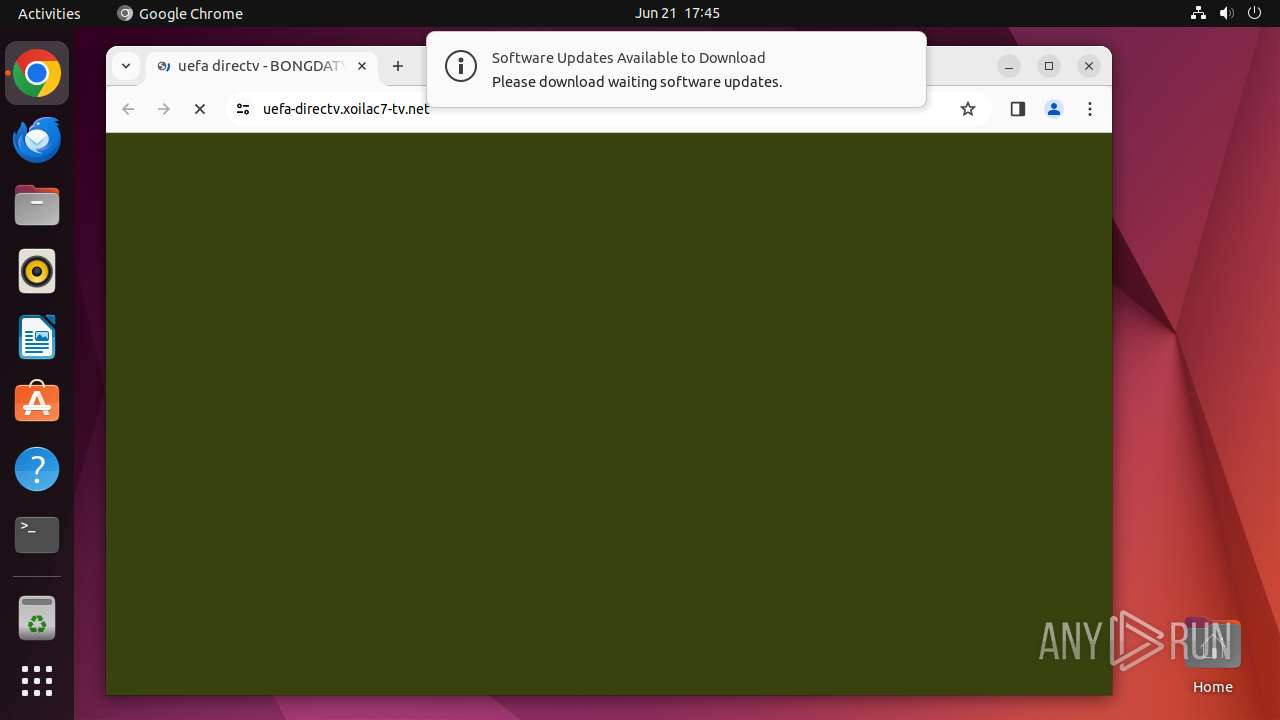Launch Thunderbird mail from the dock
The image size is (1280, 720).
tap(37, 140)
